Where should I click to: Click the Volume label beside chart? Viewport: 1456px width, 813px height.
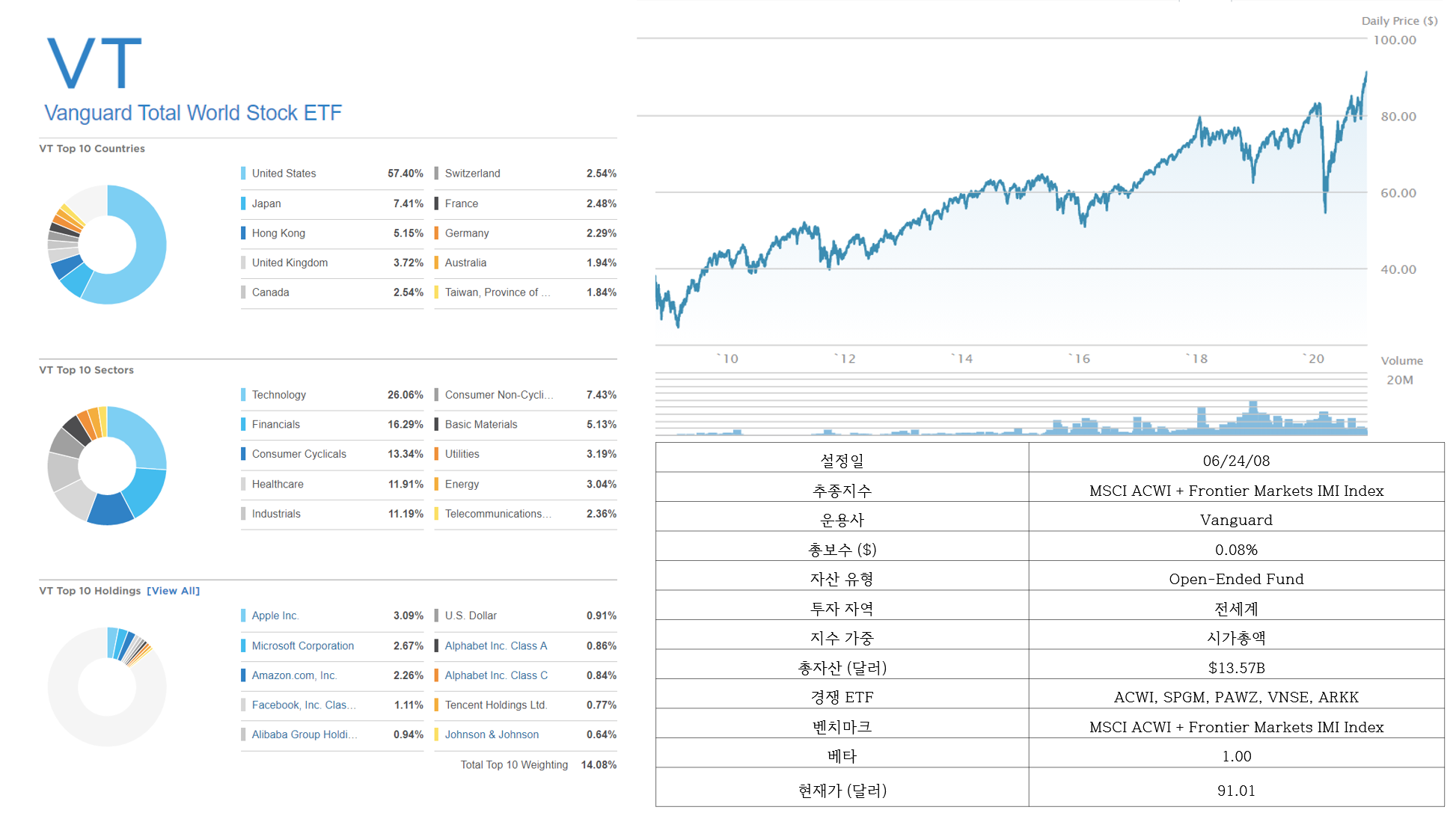[x=1401, y=361]
